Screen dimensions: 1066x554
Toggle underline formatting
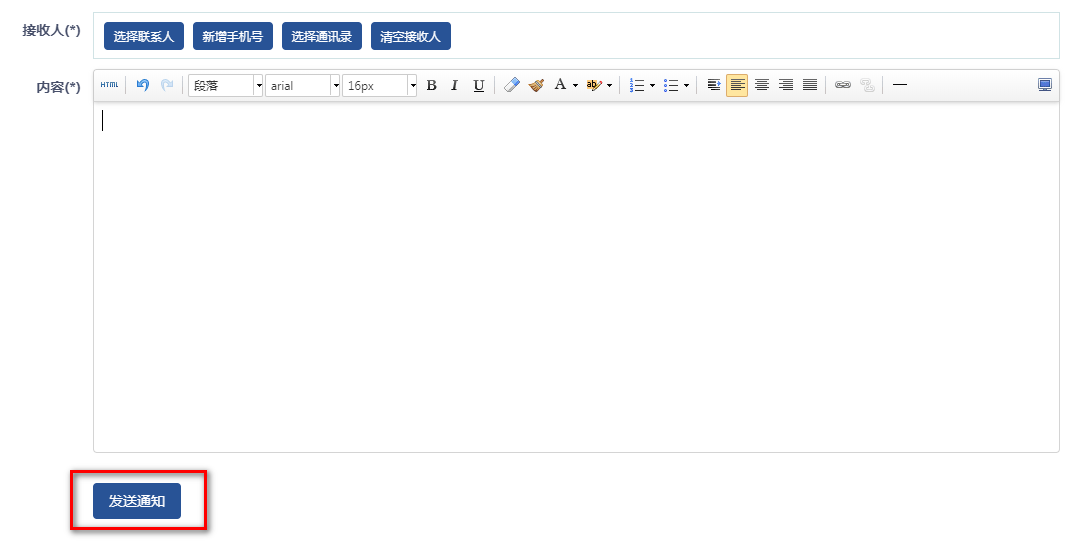(x=479, y=85)
